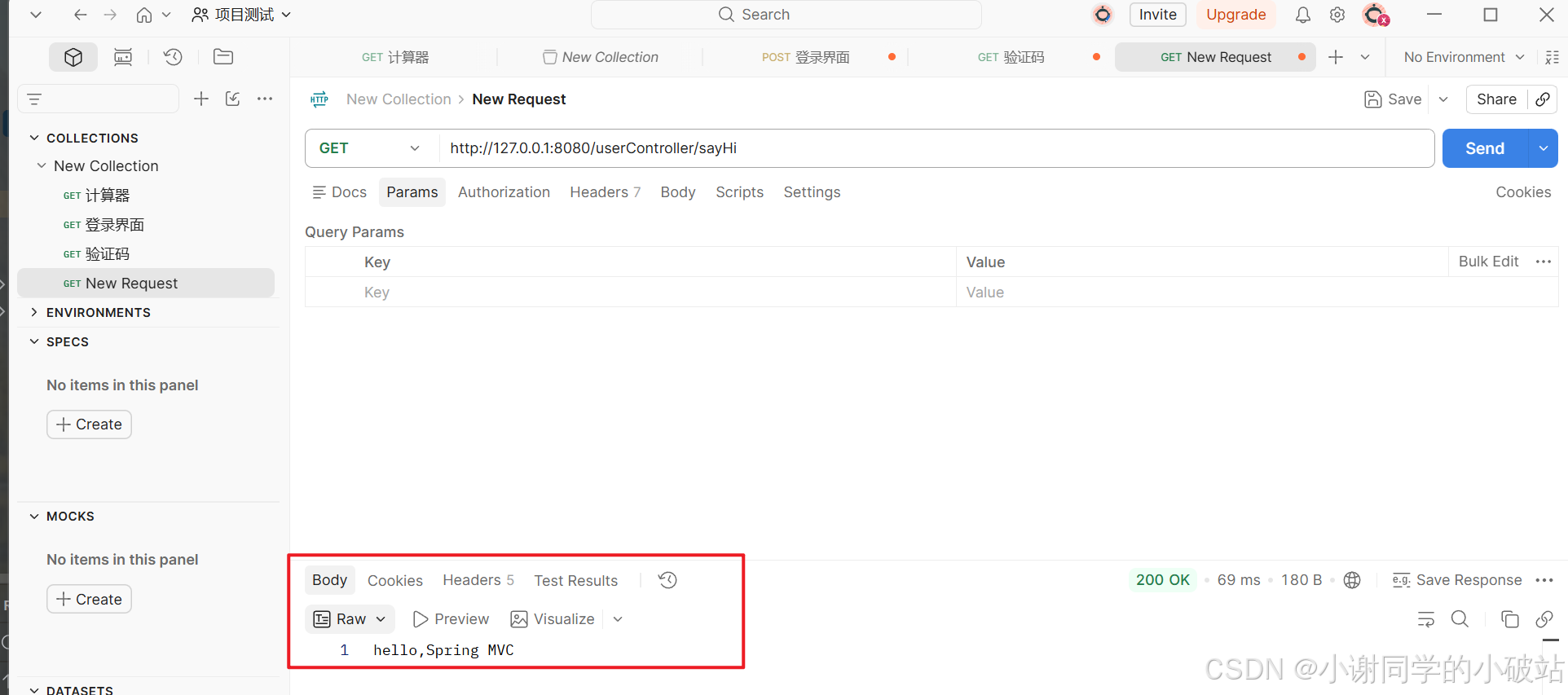Copy response body icon
Viewport: 1568px width, 695px height.
(x=1509, y=619)
